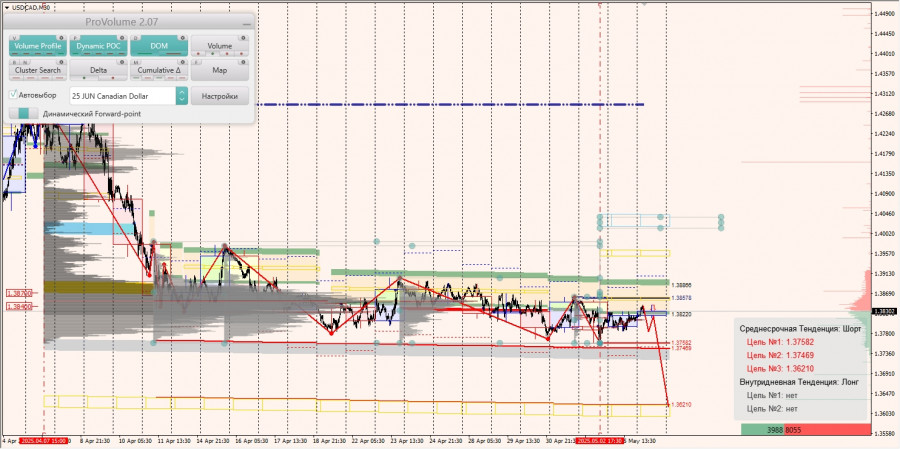Open the Настройки settings button
The width and height of the screenshot is (900, 449).
[219, 96]
